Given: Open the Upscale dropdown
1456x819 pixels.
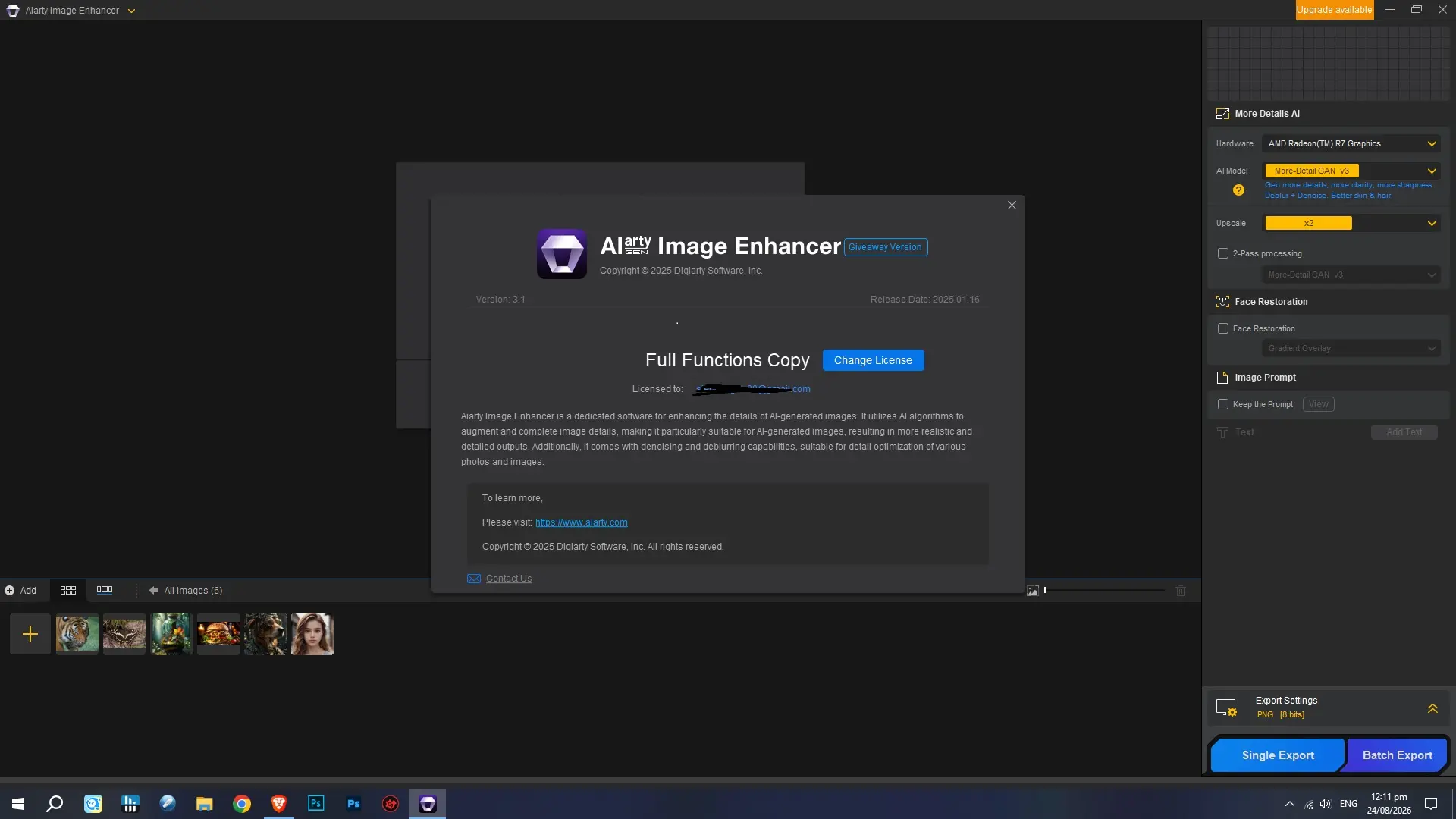Looking at the screenshot, I should 1351,223.
